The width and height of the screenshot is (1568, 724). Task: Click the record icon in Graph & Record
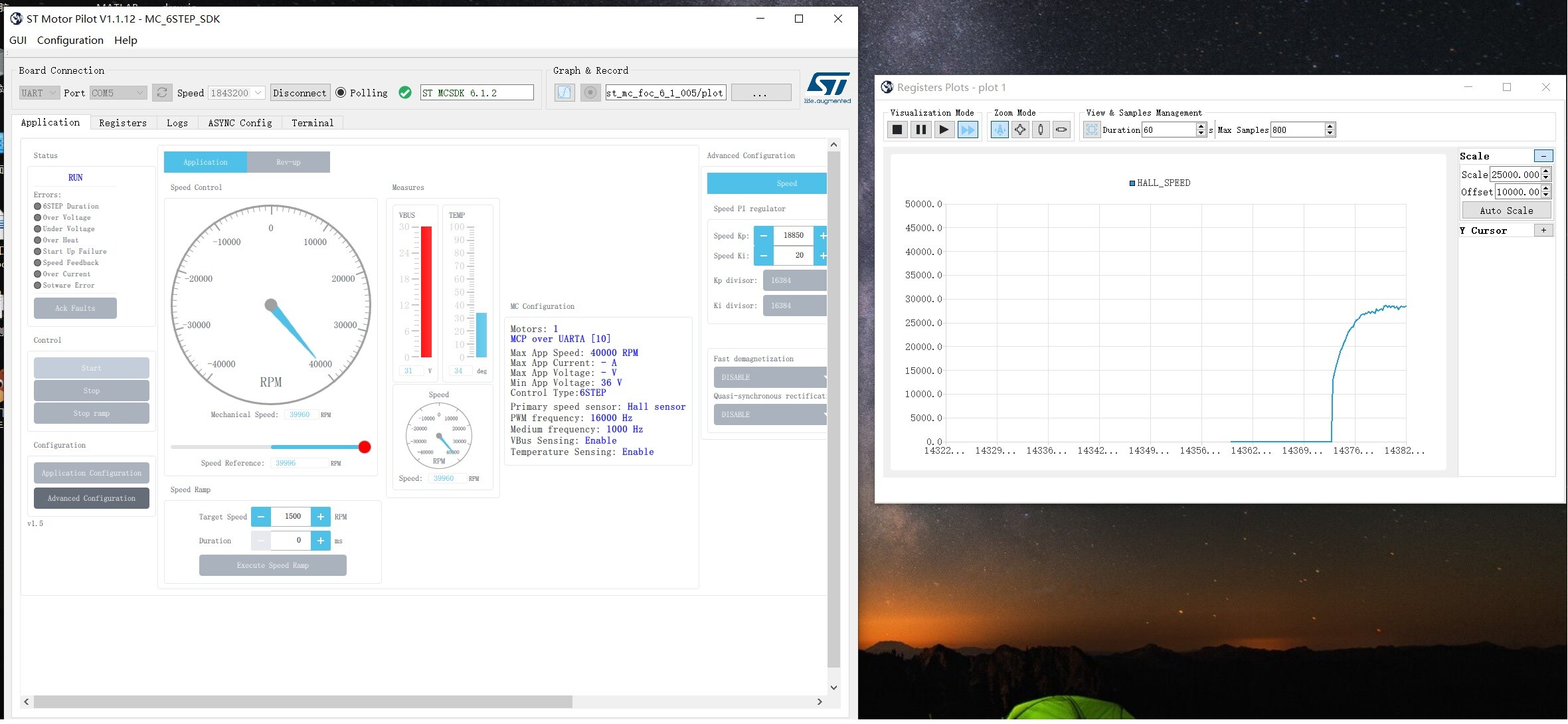[590, 92]
